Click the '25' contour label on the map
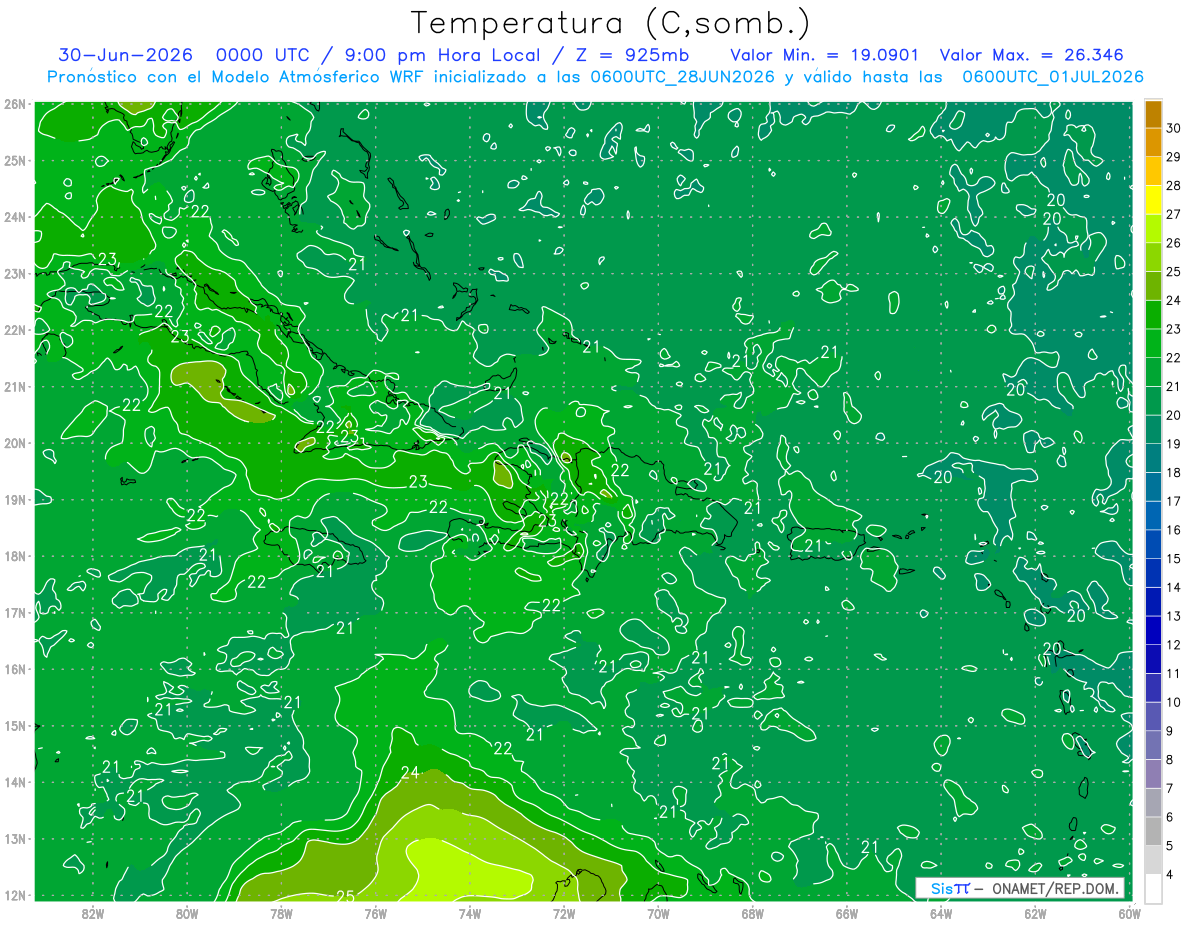Viewport: 1200px width, 927px height. point(346,895)
